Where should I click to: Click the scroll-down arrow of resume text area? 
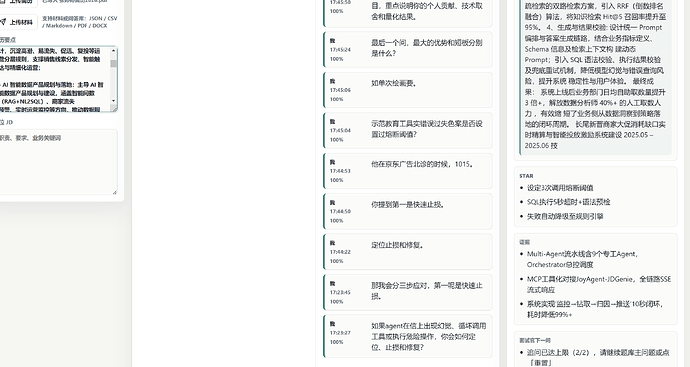pyautogui.click(x=114, y=101)
